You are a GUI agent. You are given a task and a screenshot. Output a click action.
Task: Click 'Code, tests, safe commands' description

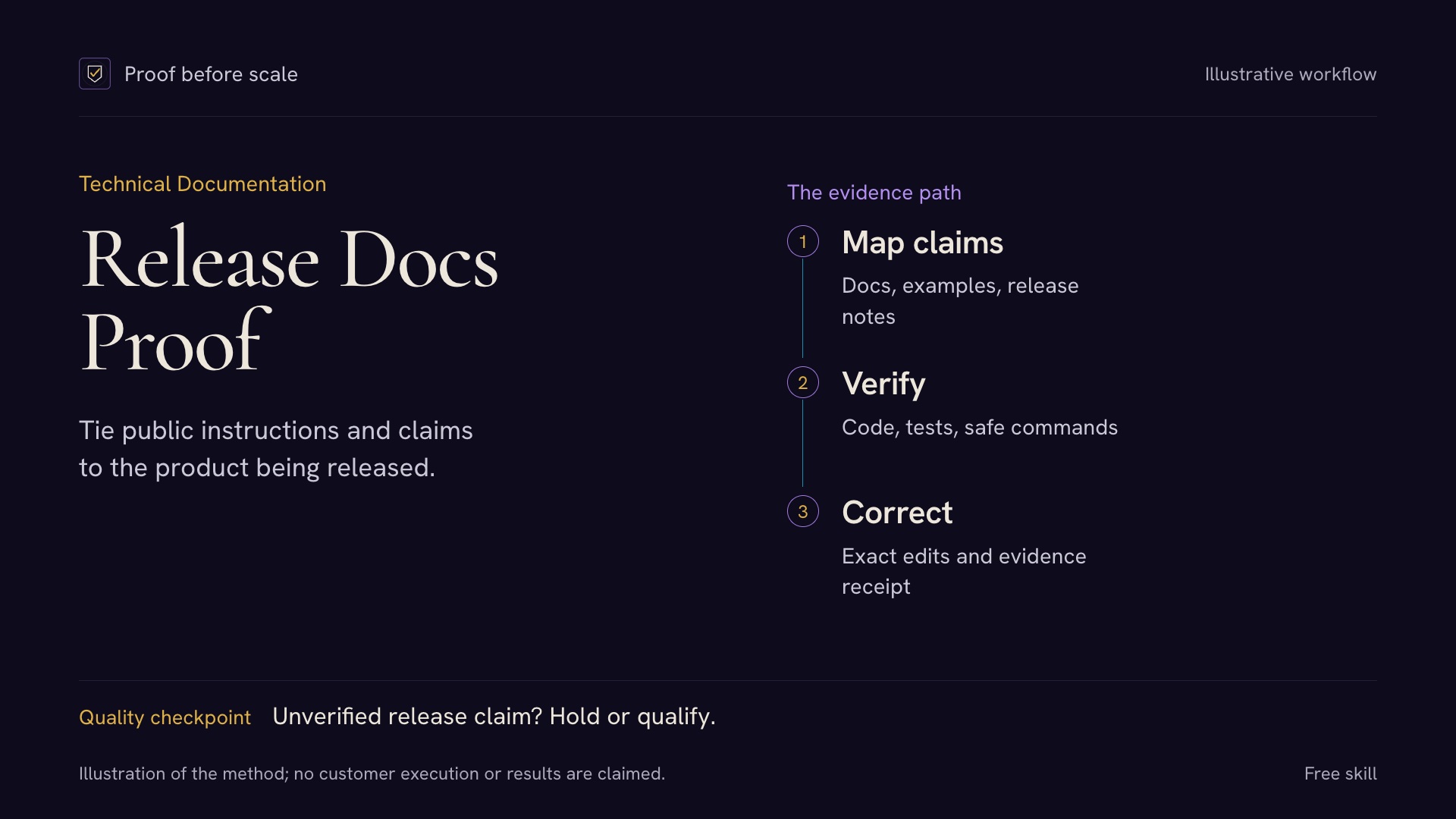coord(980,428)
